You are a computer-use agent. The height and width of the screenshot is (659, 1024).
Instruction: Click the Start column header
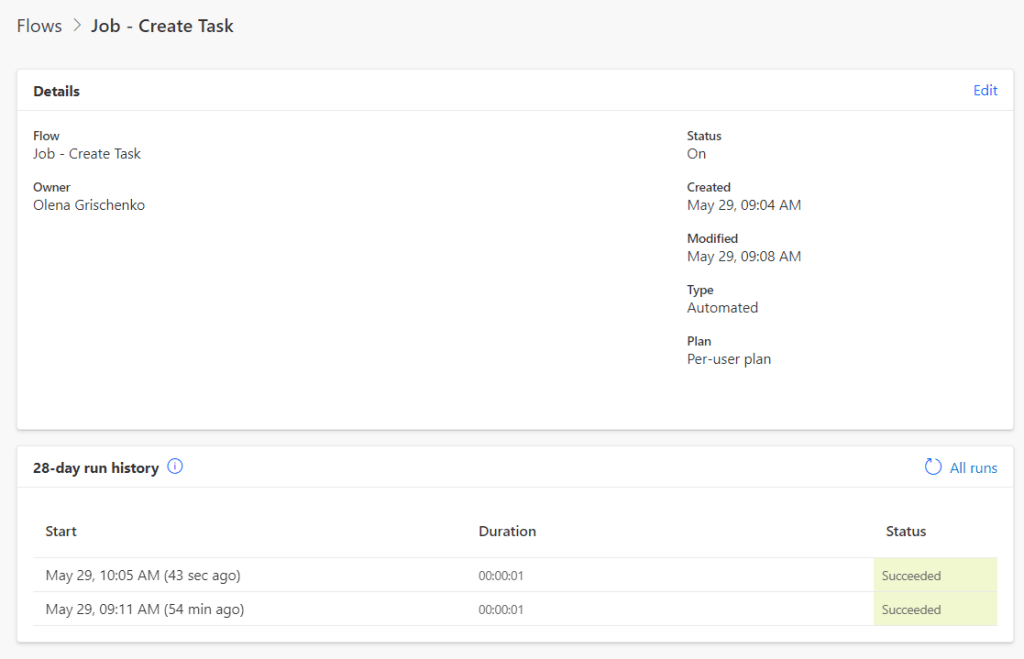tap(61, 531)
